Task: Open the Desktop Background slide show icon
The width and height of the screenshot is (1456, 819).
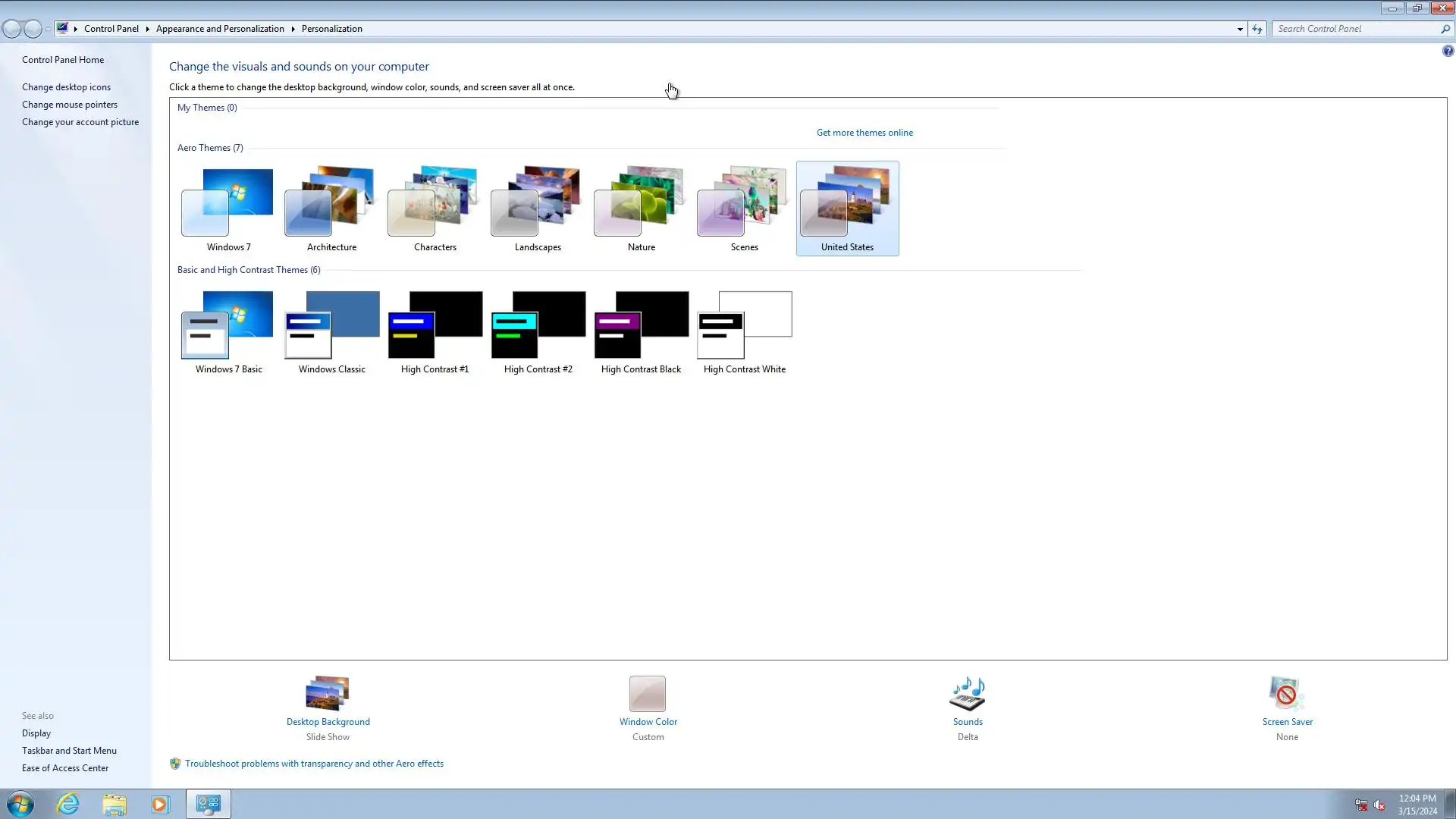Action: (x=328, y=693)
